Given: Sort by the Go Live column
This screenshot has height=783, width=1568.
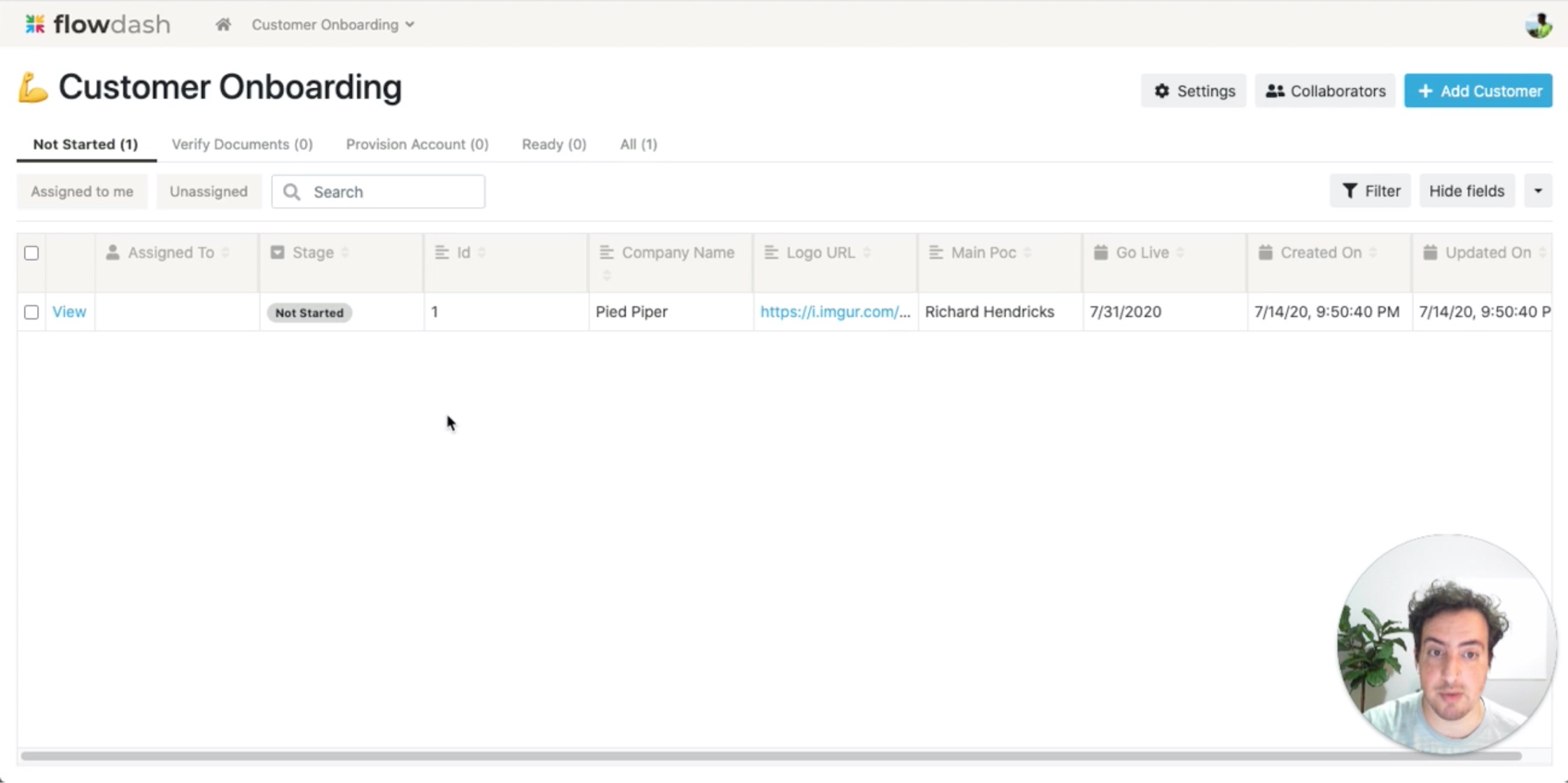Looking at the screenshot, I should coord(1180,253).
